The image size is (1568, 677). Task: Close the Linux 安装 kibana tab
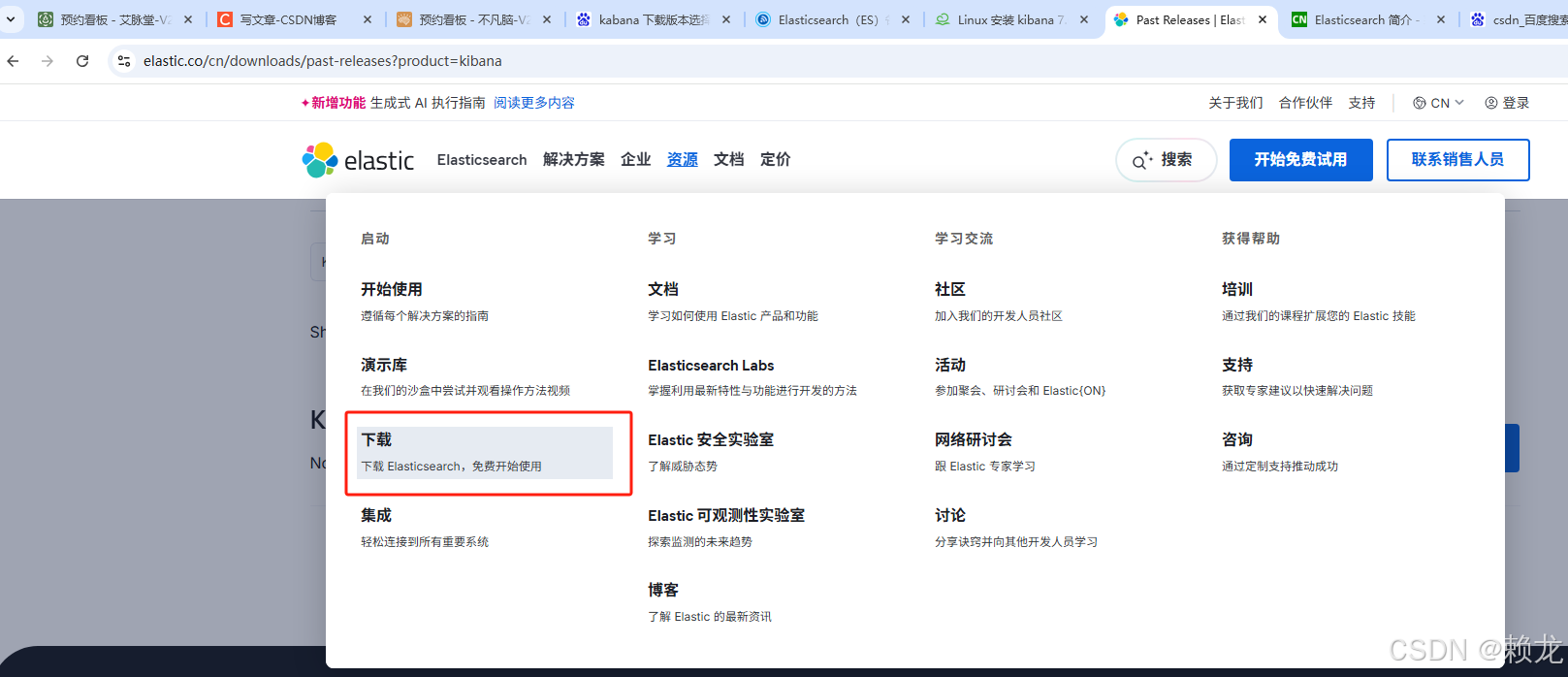[1084, 19]
